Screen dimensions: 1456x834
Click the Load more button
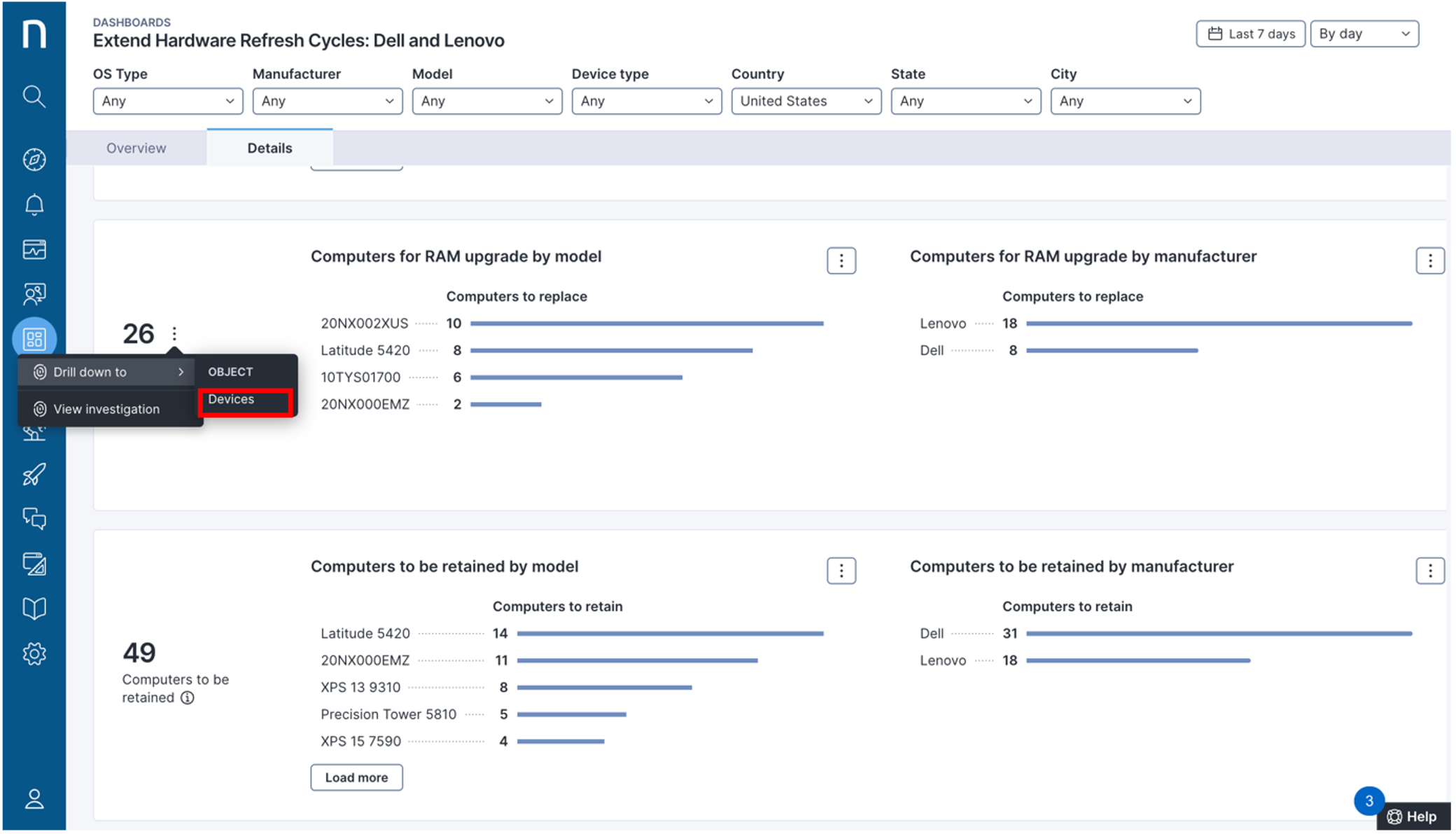[x=356, y=777]
